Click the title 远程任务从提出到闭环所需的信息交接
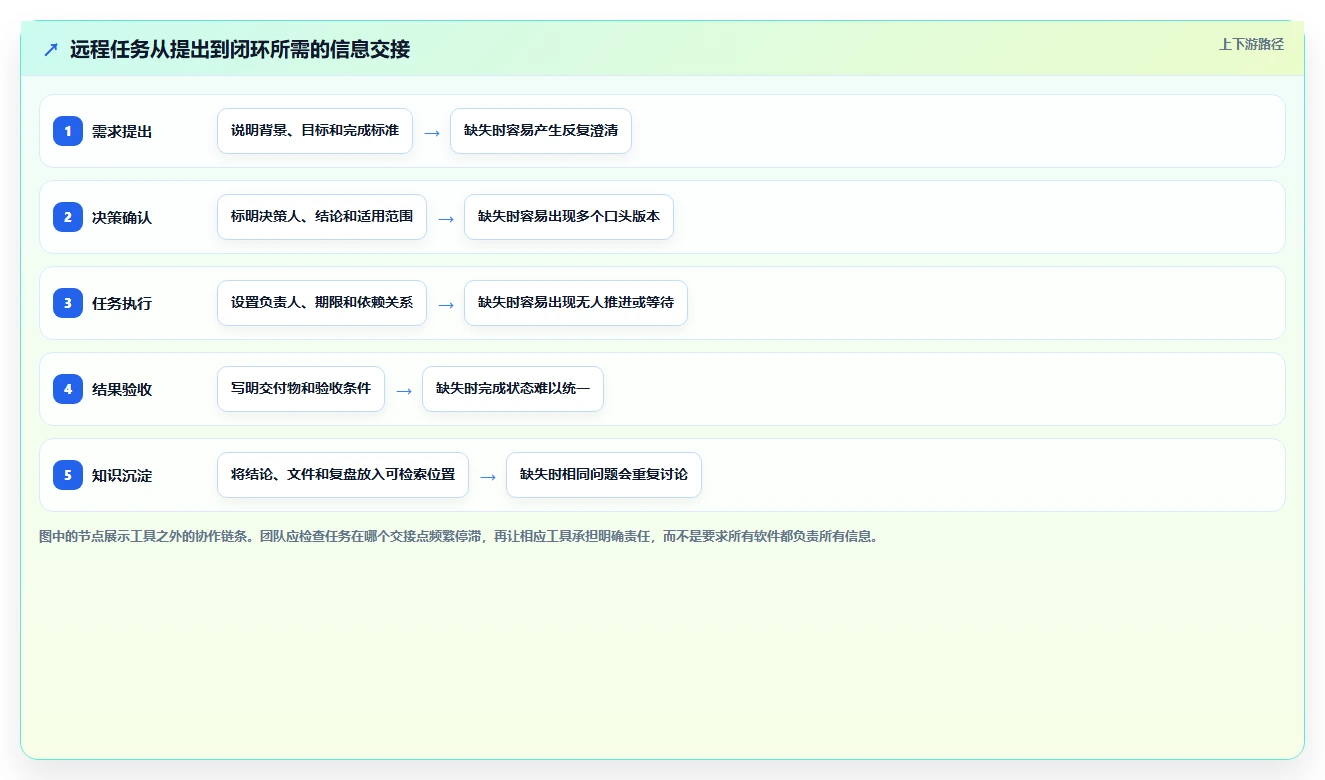 click(x=240, y=49)
